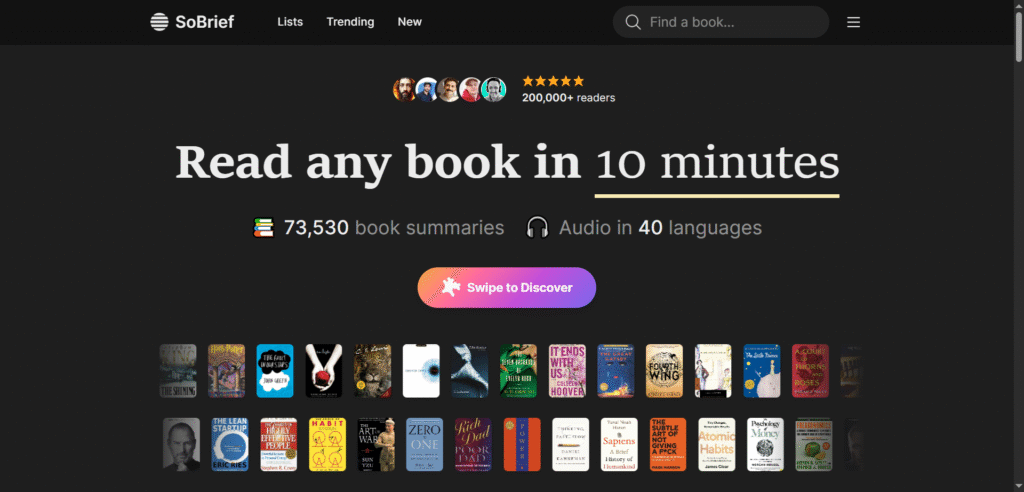Open the Harry Potter book cover

tap(227, 371)
